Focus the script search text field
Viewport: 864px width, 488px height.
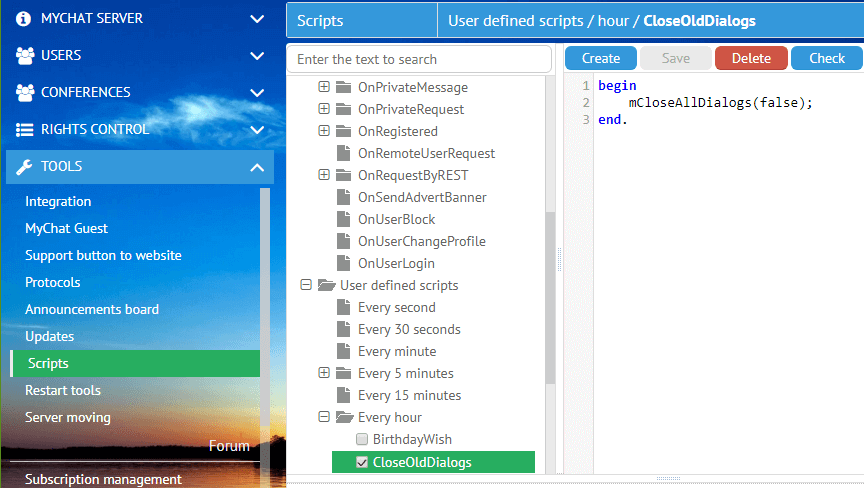pos(418,60)
